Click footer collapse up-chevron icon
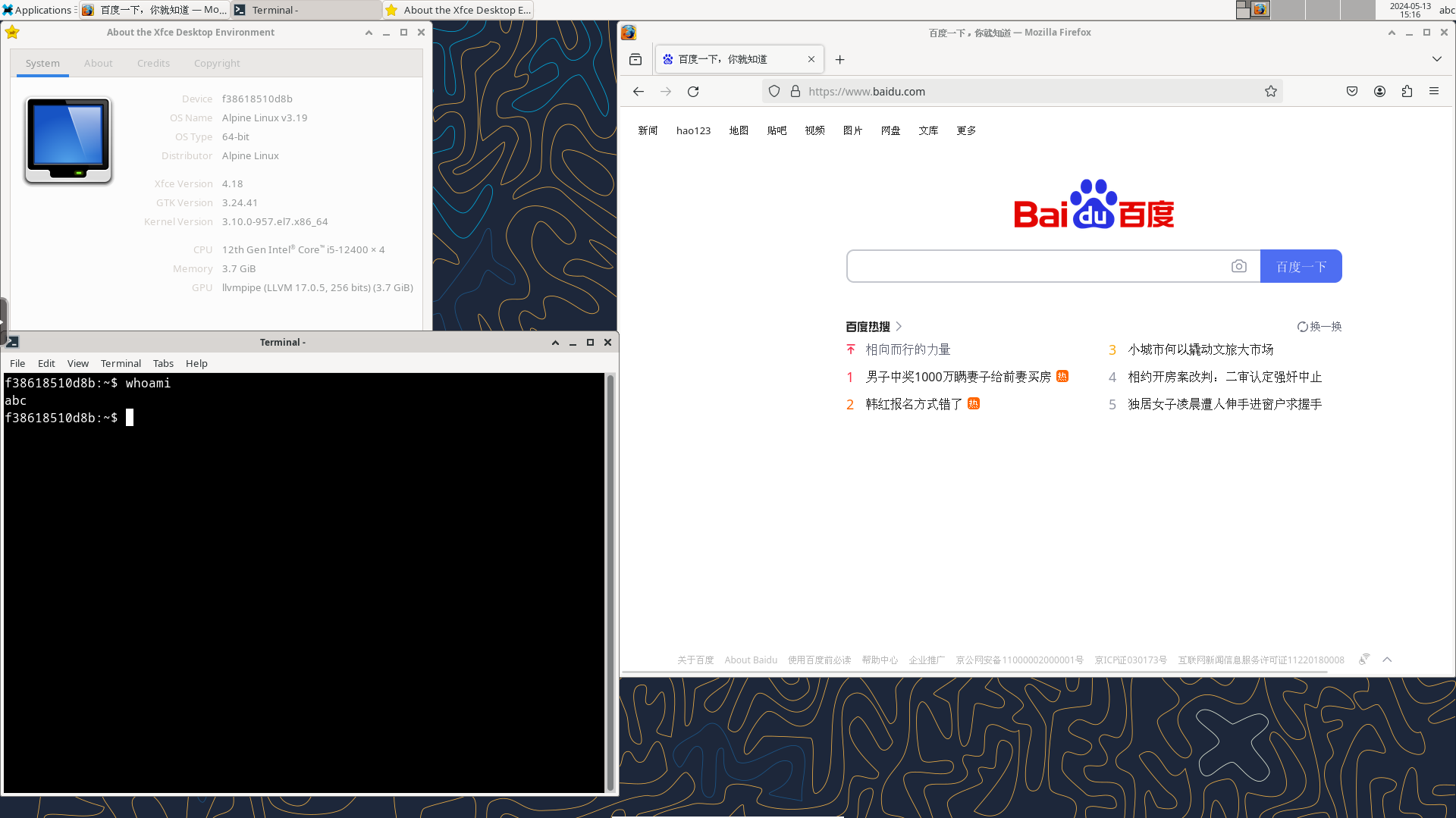 click(1387, 660)
